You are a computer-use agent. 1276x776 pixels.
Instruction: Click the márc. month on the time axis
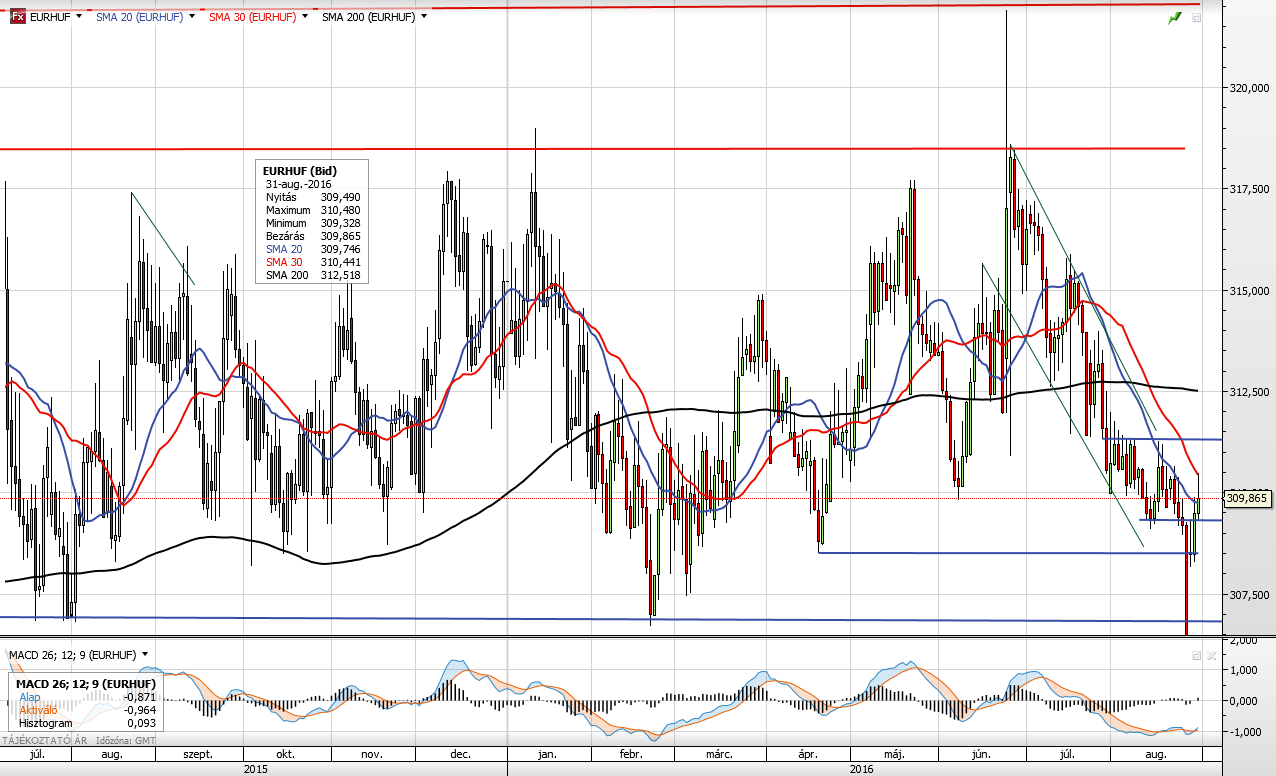pyautogui.click(x=720, y=755)
